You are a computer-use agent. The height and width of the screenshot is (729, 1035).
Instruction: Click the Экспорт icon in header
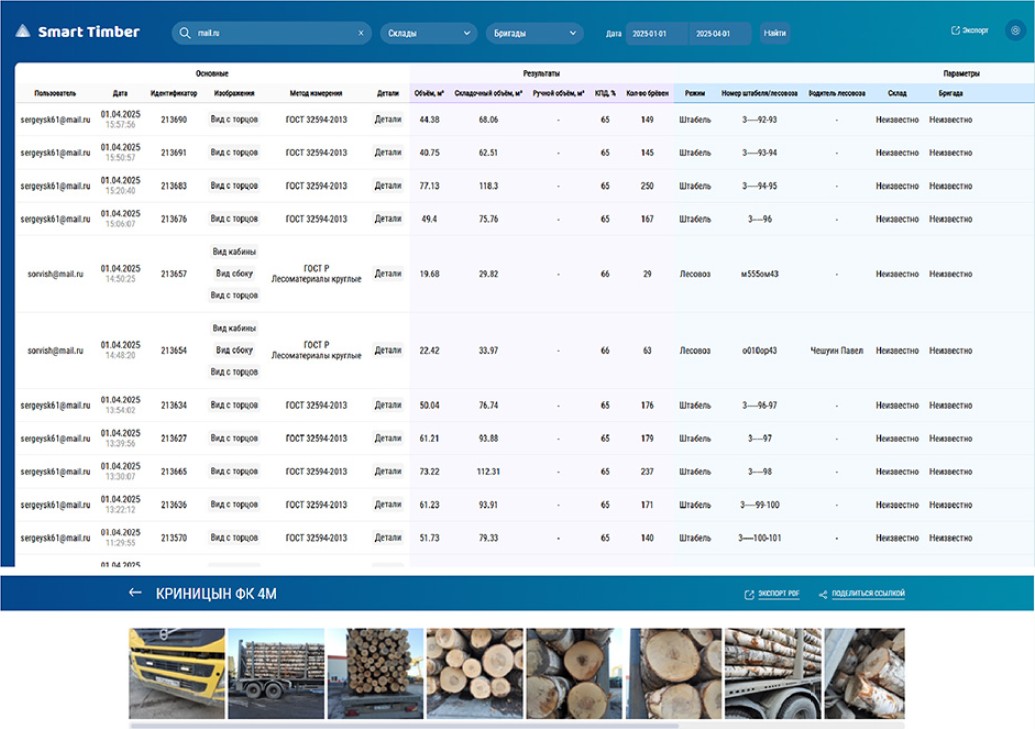point(955,31)
